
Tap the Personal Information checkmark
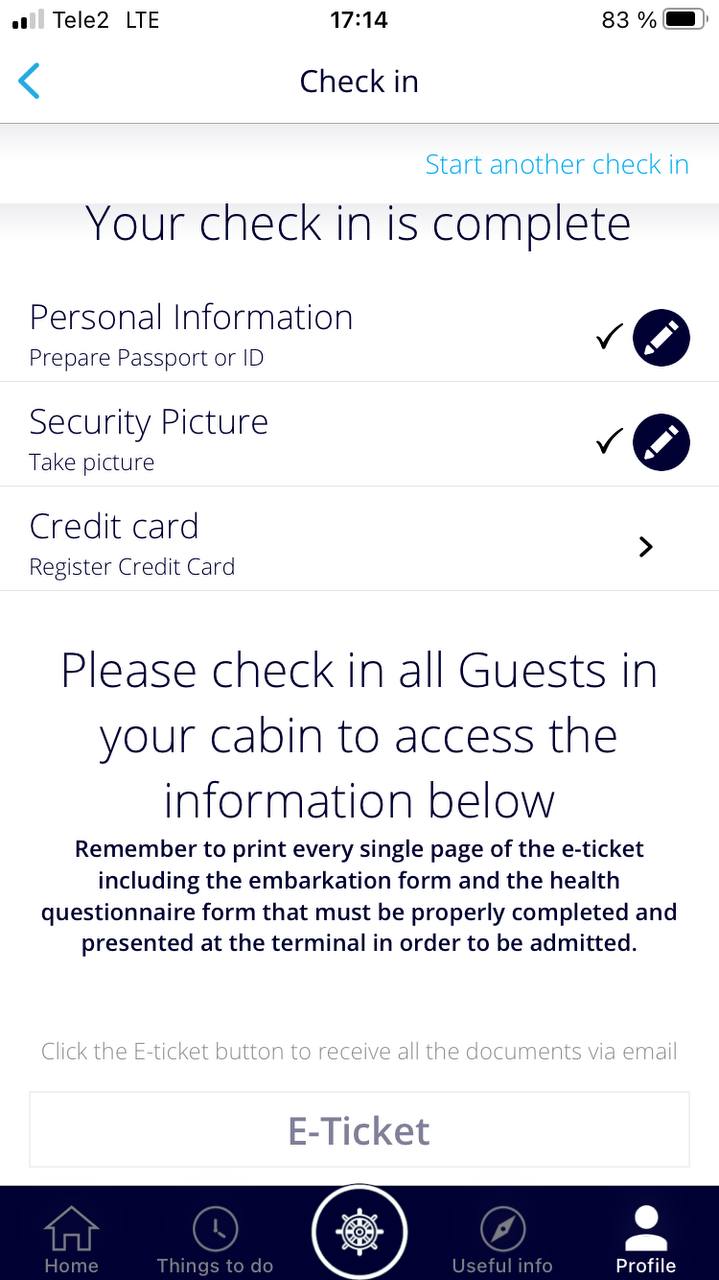pos(609,338)
